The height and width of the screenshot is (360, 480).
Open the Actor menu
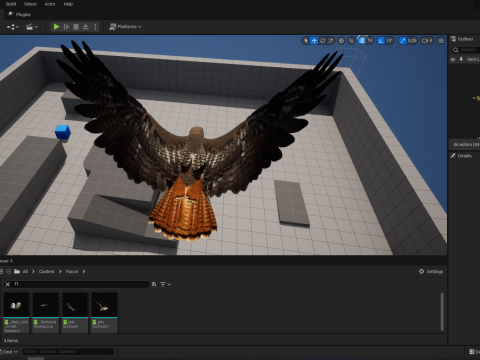point(50,4)
